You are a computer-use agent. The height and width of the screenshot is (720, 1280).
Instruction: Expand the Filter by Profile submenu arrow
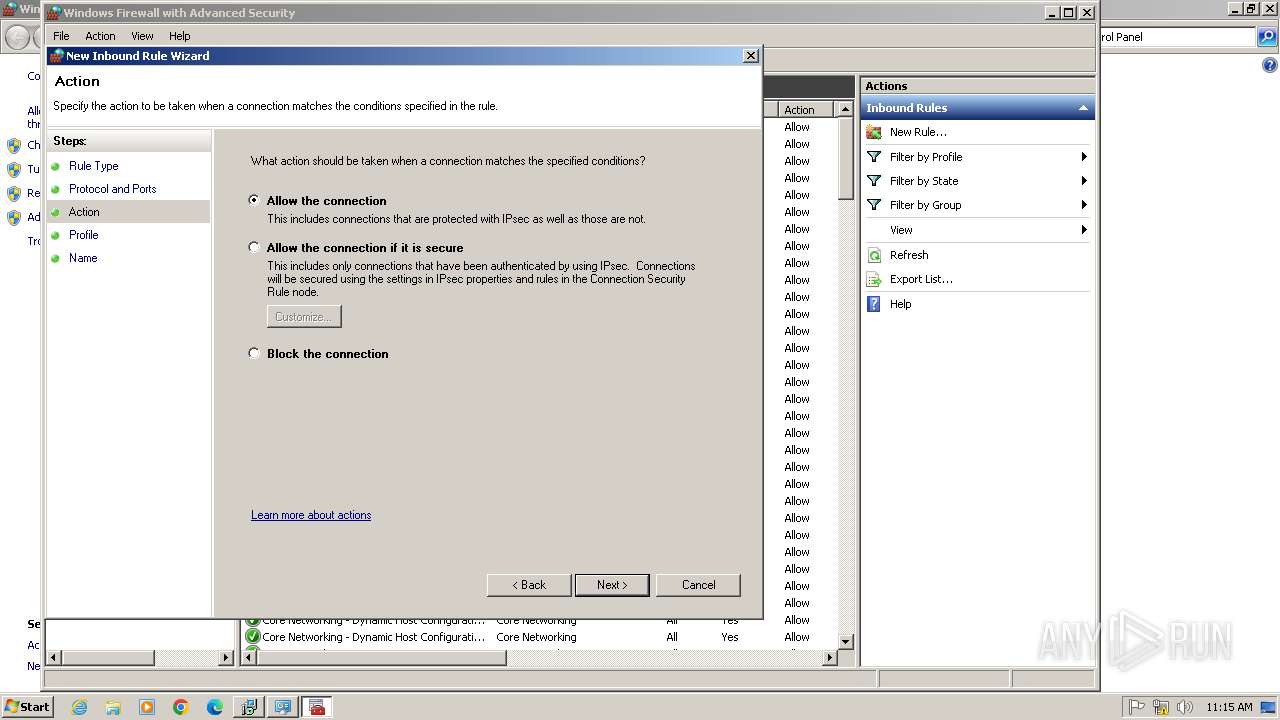tap(1084, 157)
